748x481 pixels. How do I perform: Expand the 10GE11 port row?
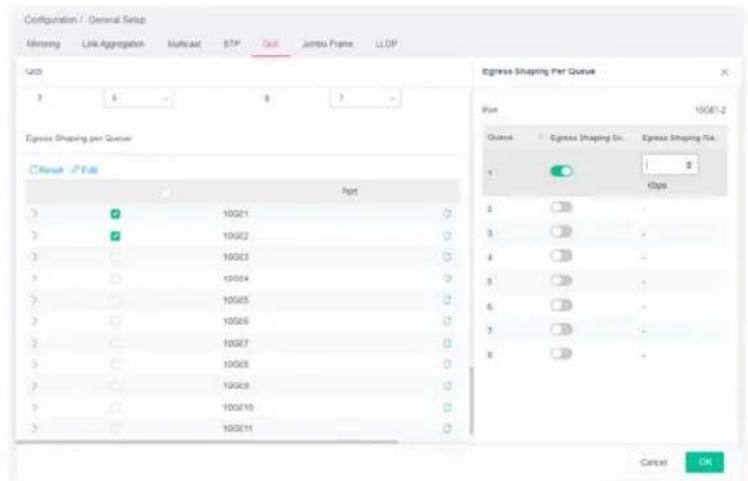[x=34, y=429]
